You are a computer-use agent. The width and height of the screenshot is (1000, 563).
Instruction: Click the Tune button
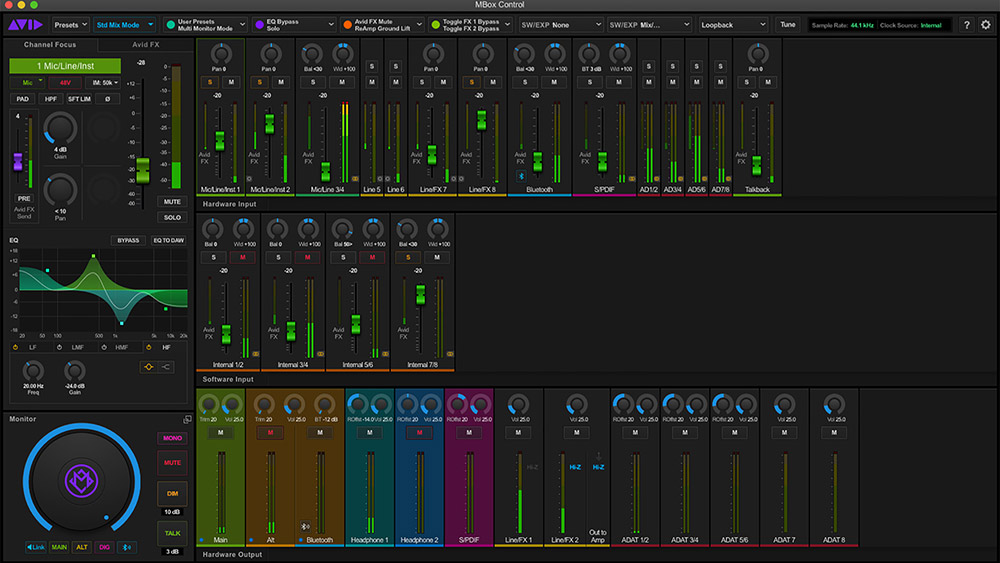tap(788, 24)
